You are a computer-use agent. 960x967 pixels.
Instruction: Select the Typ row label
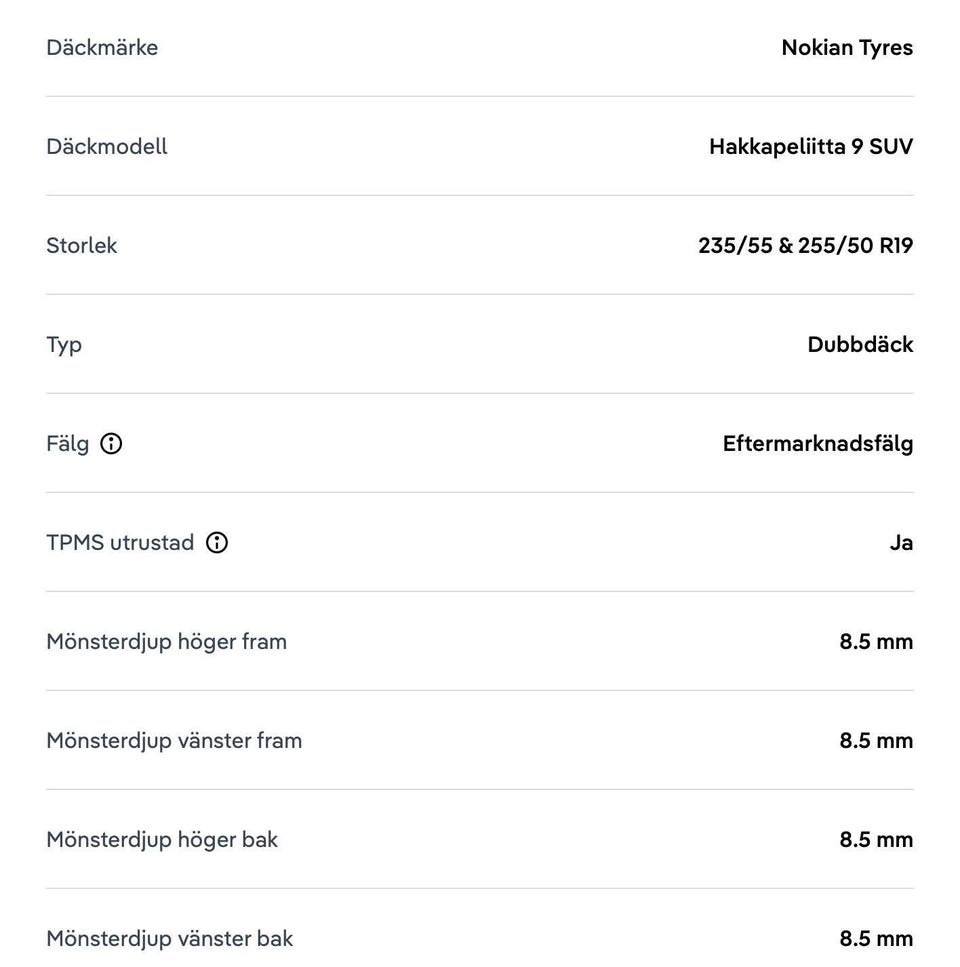pos(64,345)
